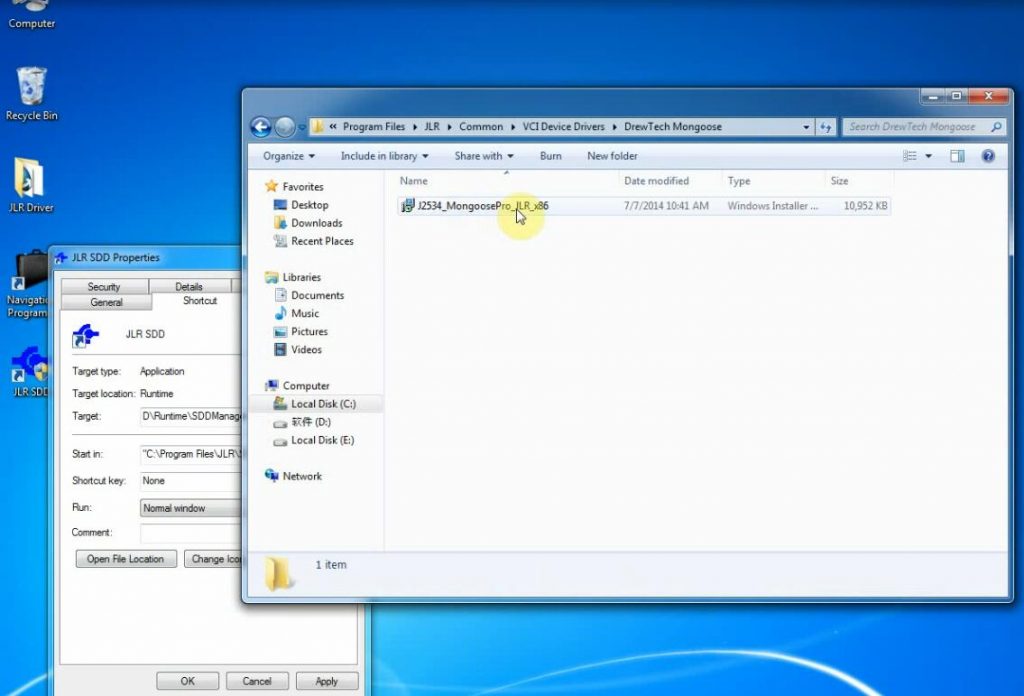The width and height of the screenshot is (1024, 696).
Task: Open Explorer Help icon
Action: (x=988, y=156)
